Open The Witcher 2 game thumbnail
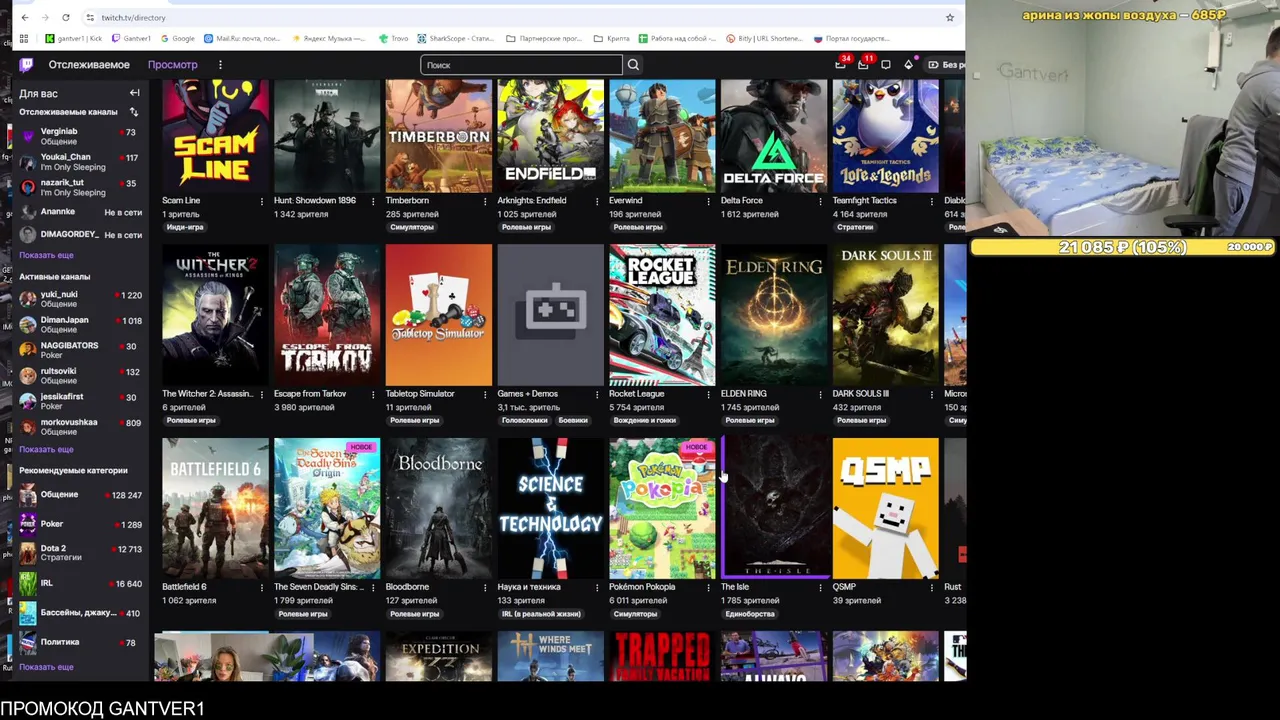The width and height of the screenshot is (1280, 720). (215, 315)
